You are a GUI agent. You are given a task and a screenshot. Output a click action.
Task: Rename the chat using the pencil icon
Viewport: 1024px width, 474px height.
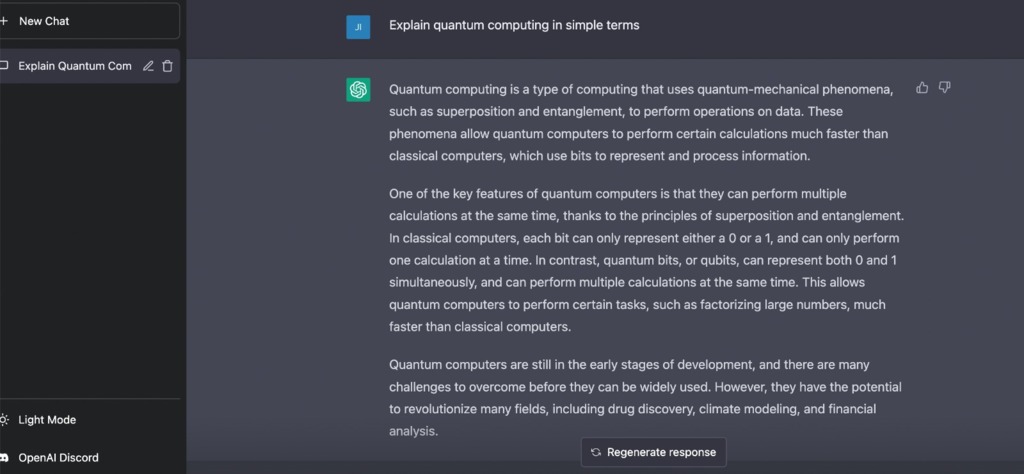148,66
